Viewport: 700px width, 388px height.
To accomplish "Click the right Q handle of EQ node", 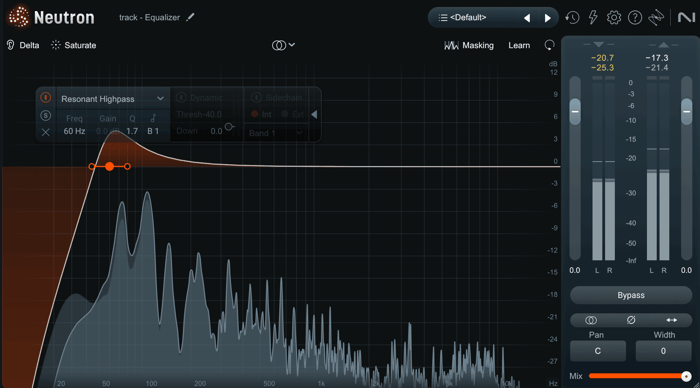I will point(128,167).
